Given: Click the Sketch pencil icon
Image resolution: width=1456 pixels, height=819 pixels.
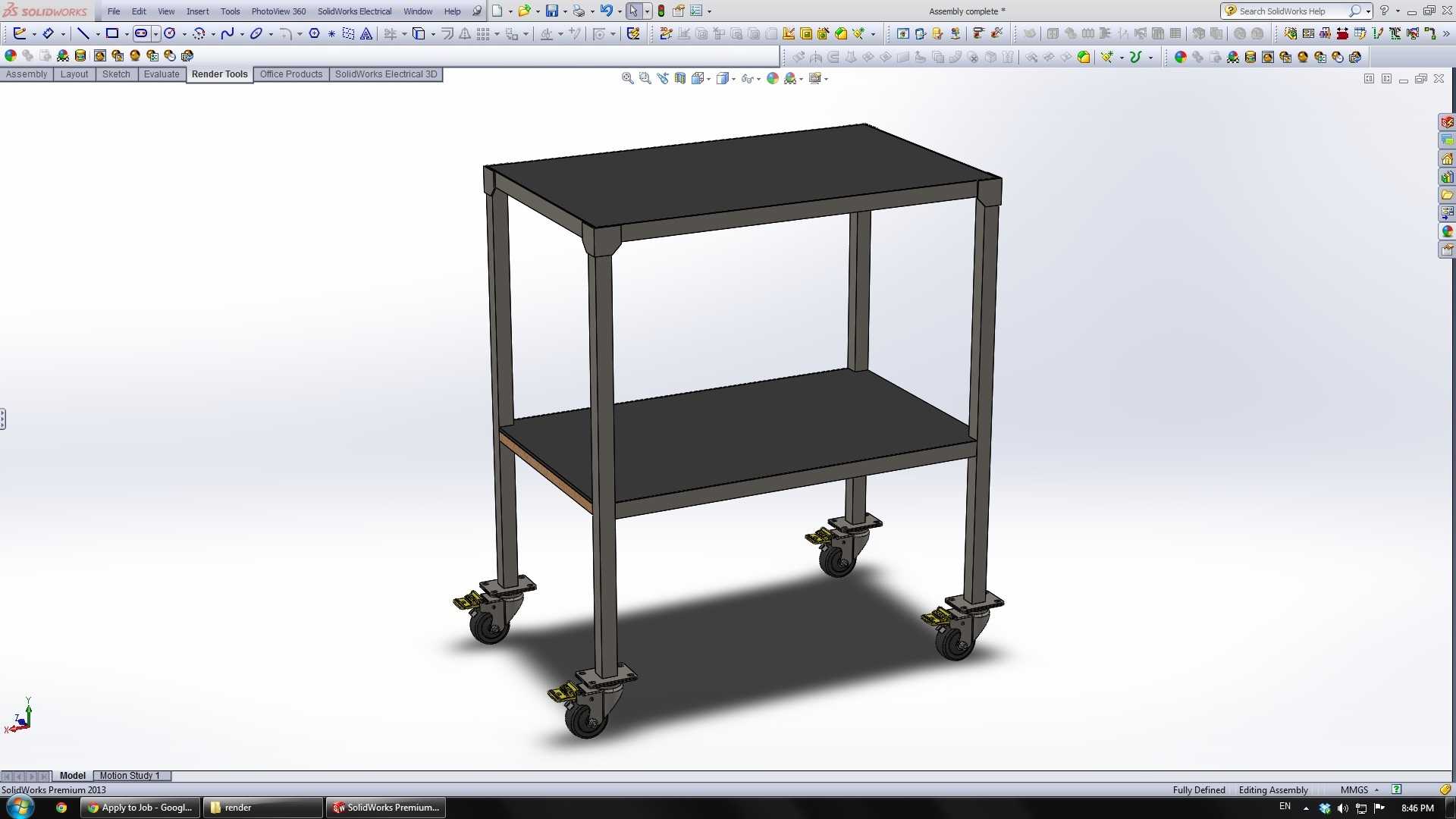Looking at the screenshot, I should tap(20, 33).
